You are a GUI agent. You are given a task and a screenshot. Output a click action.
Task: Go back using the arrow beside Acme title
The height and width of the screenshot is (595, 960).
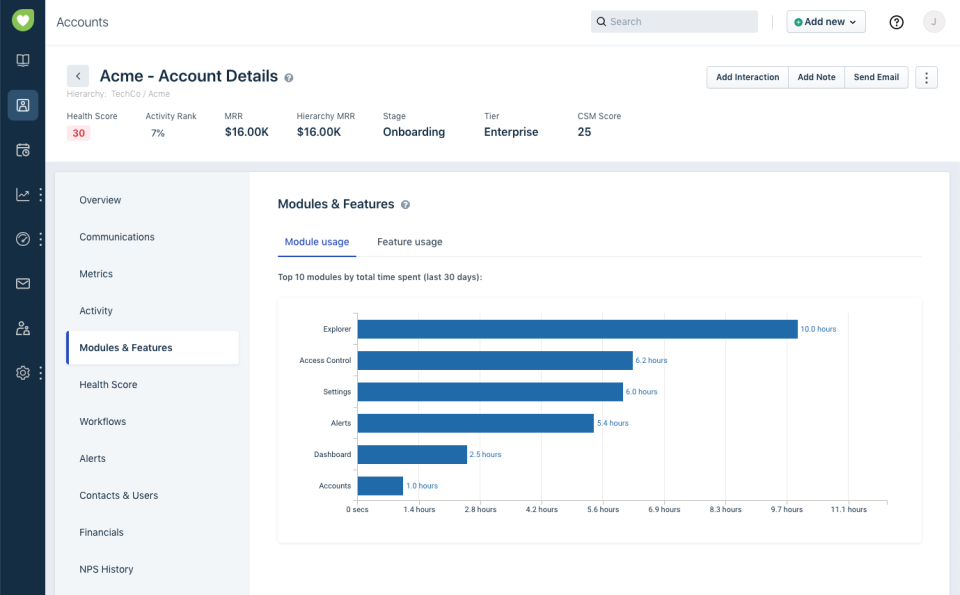[x=78, y=75]
